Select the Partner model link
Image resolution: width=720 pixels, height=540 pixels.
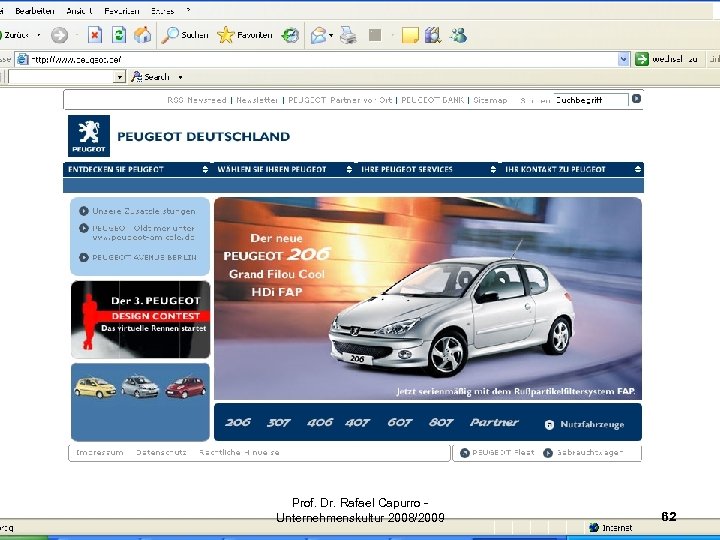pyautogui.click(x=494, y=422)
